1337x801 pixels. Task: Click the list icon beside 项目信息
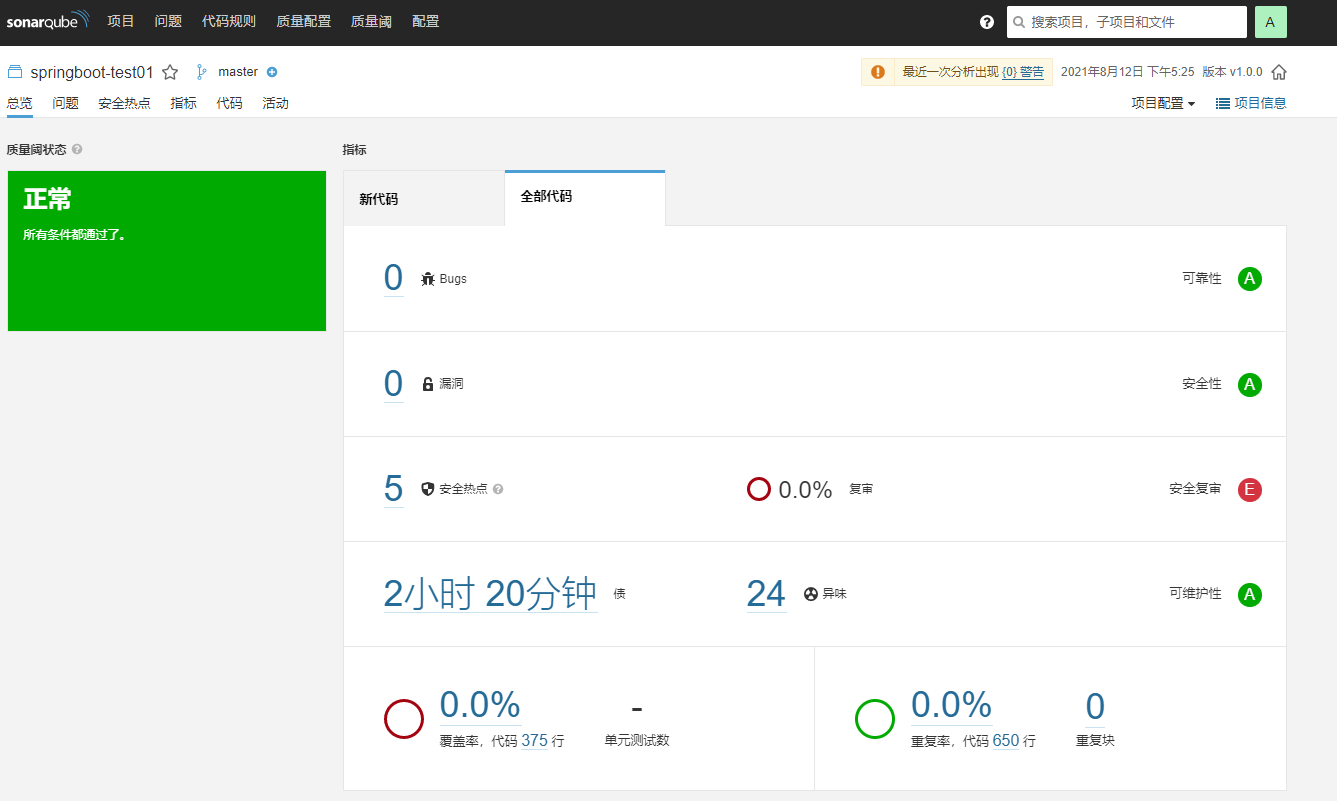(x=1223, y=103)
